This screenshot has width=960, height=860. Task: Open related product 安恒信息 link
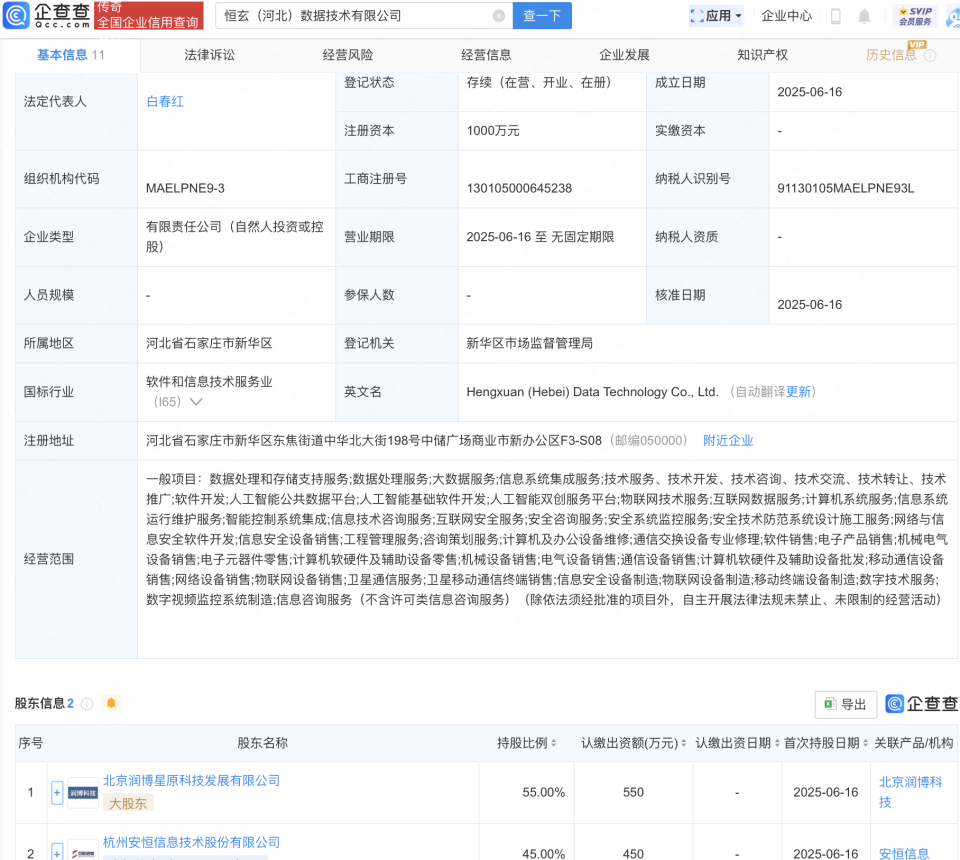point(904,853)
